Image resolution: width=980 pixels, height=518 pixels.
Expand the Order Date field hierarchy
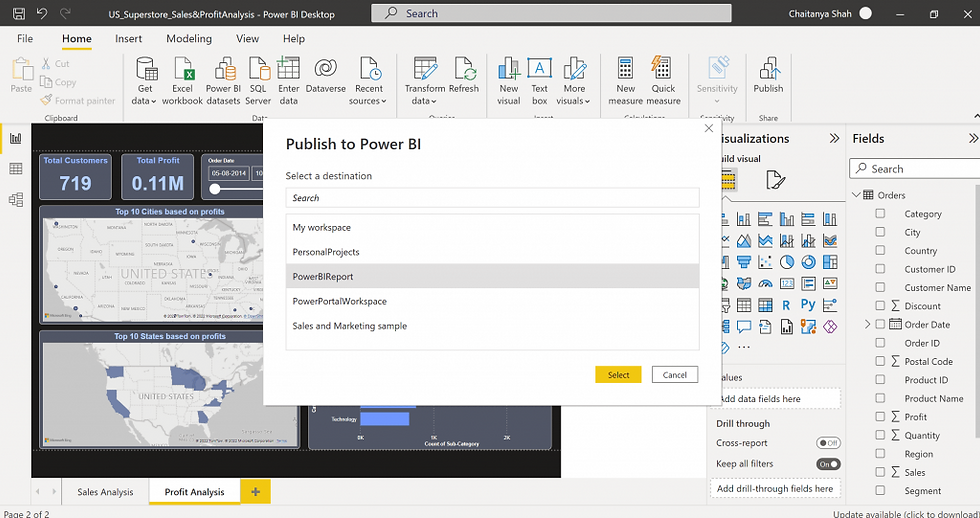click(x=867, y=324)
